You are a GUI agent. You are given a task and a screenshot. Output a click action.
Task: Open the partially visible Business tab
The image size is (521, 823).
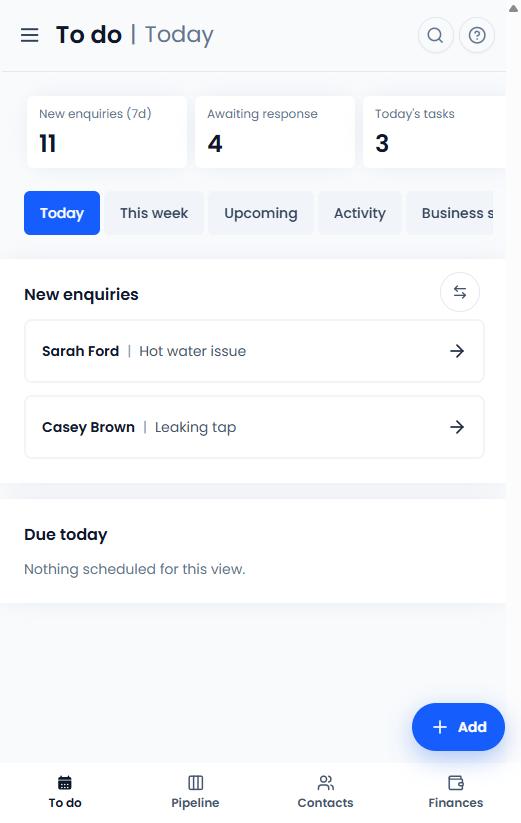[450, 213]
